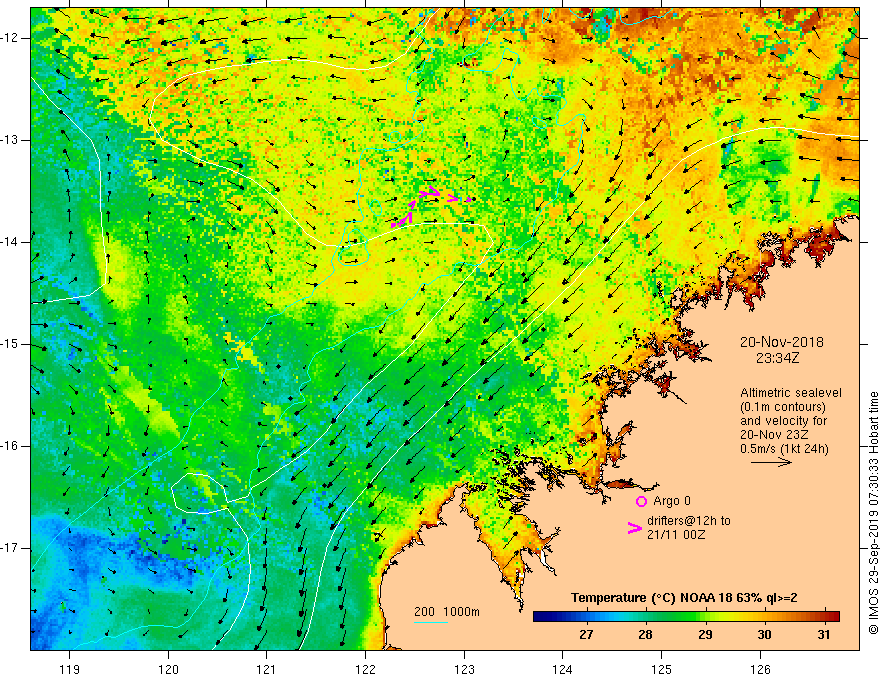The image size is (880, 680).
Task: Click the time label 23:34Z
Action: 777,358
